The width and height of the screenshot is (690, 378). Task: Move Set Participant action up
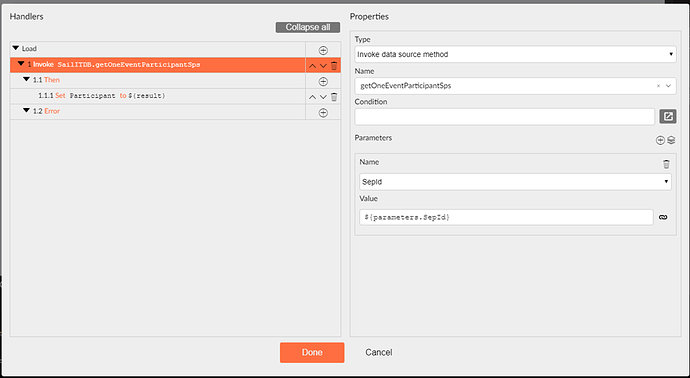[x=312, y=97]
